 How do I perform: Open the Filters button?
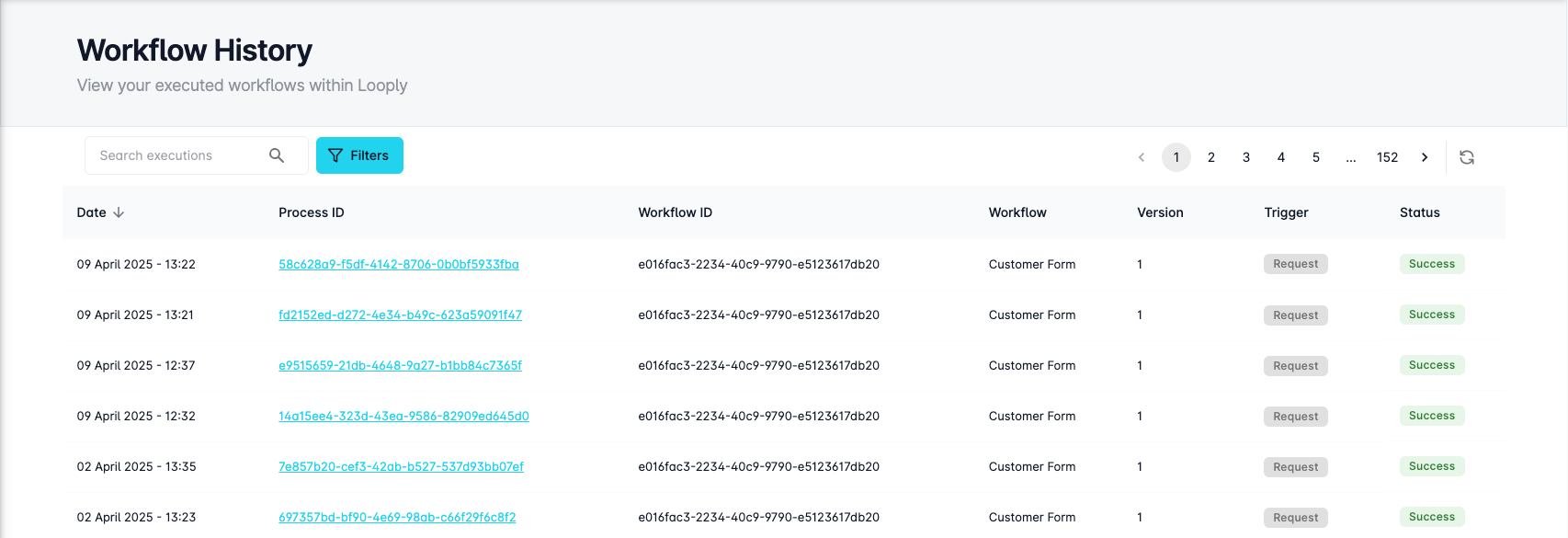click(x=359, y=155)
